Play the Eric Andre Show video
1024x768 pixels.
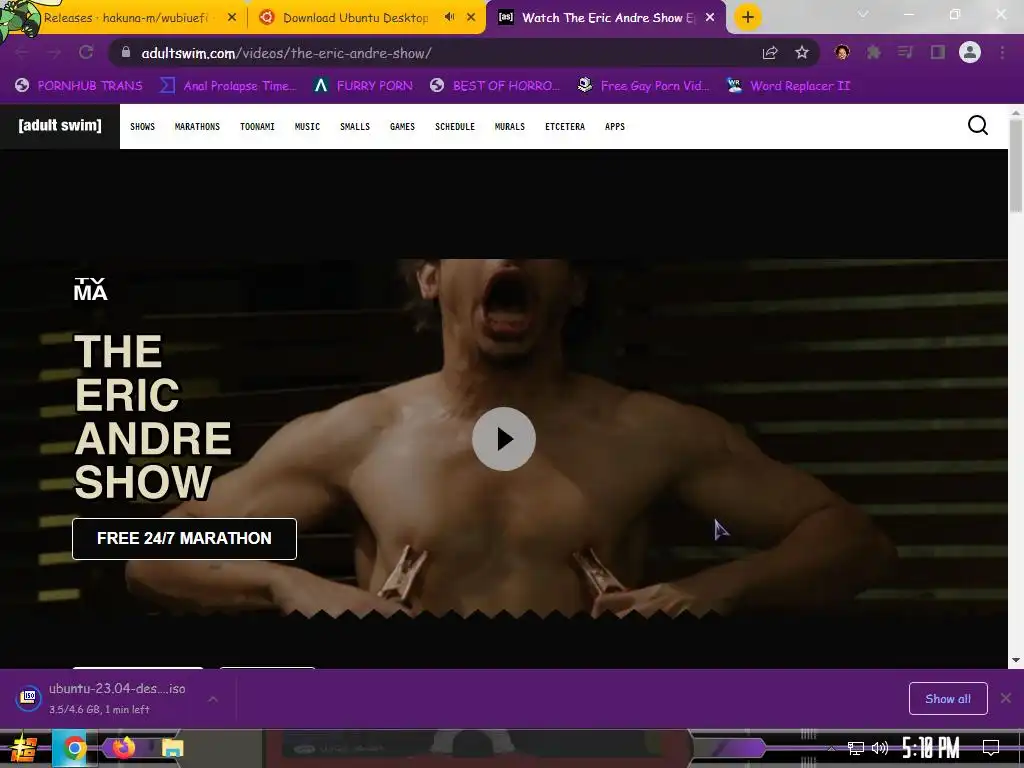(504, 439)
